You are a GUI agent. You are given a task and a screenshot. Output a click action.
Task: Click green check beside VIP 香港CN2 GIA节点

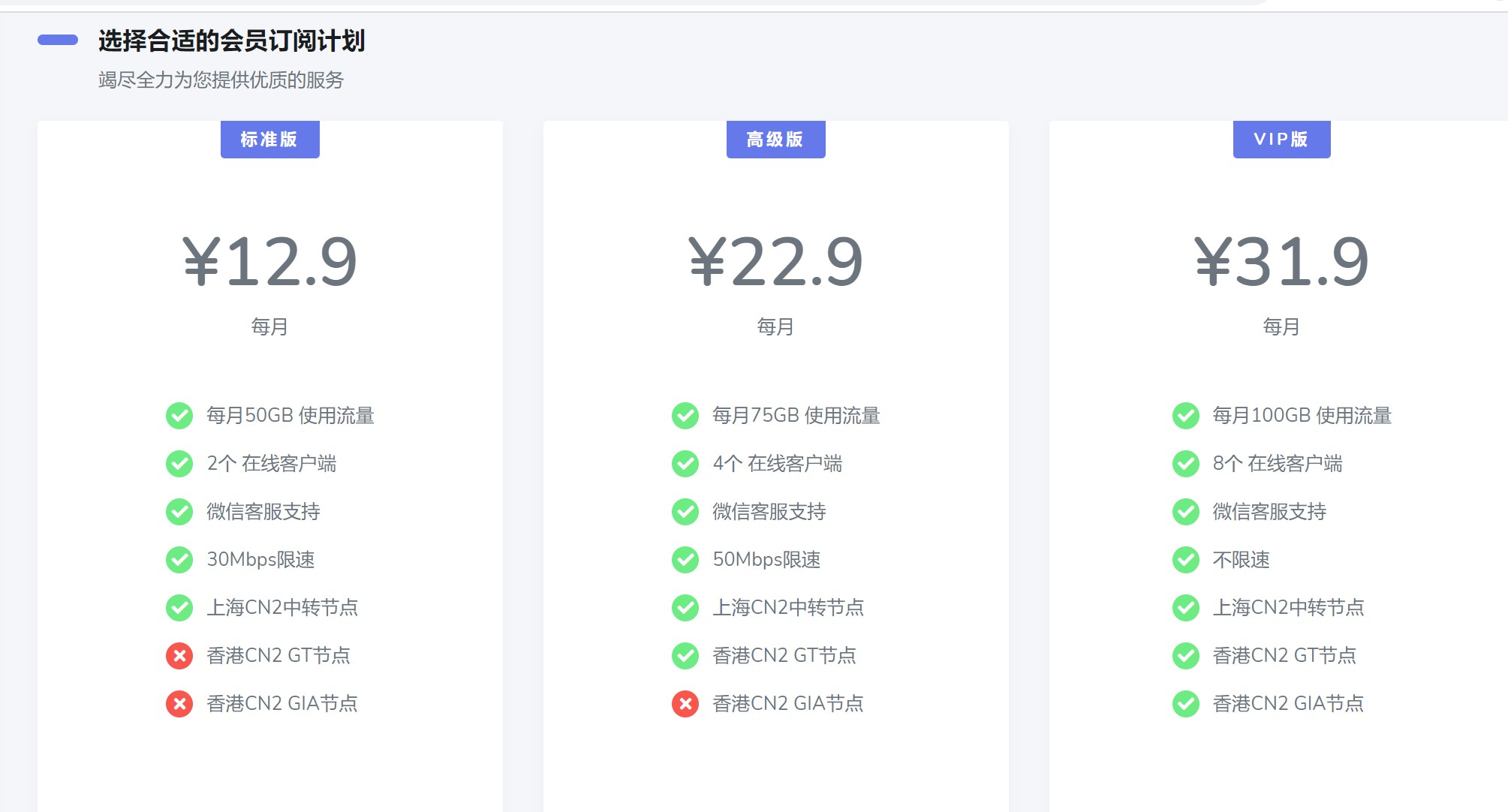tap(1186, 704)
